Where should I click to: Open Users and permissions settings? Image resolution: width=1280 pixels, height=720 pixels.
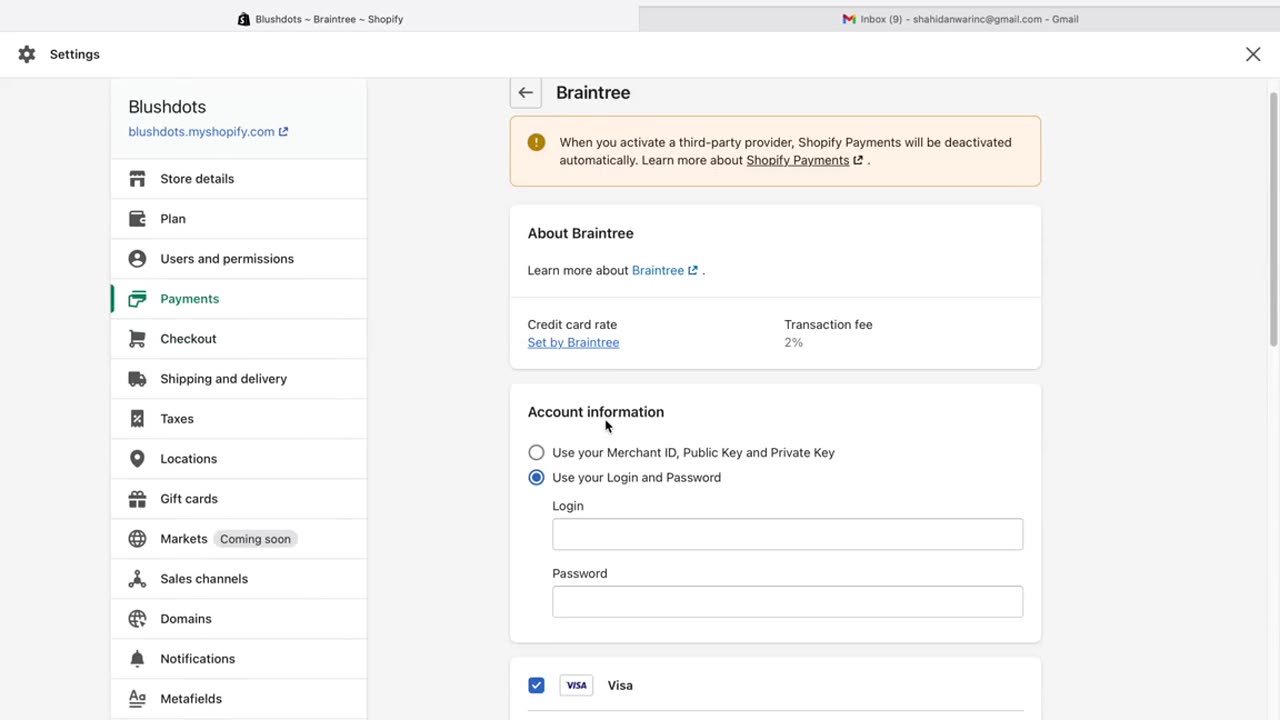pyautogui.click(x=239, y=258)
